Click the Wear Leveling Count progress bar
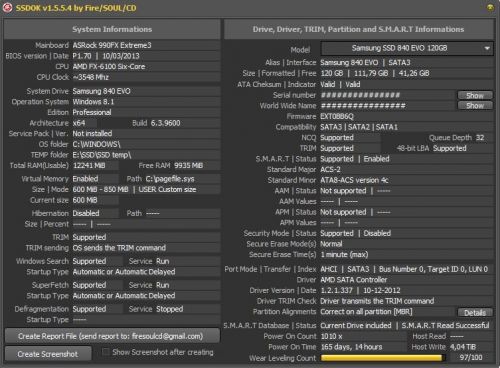The width and height of the screenshot is (500, 368). (383, 358)
